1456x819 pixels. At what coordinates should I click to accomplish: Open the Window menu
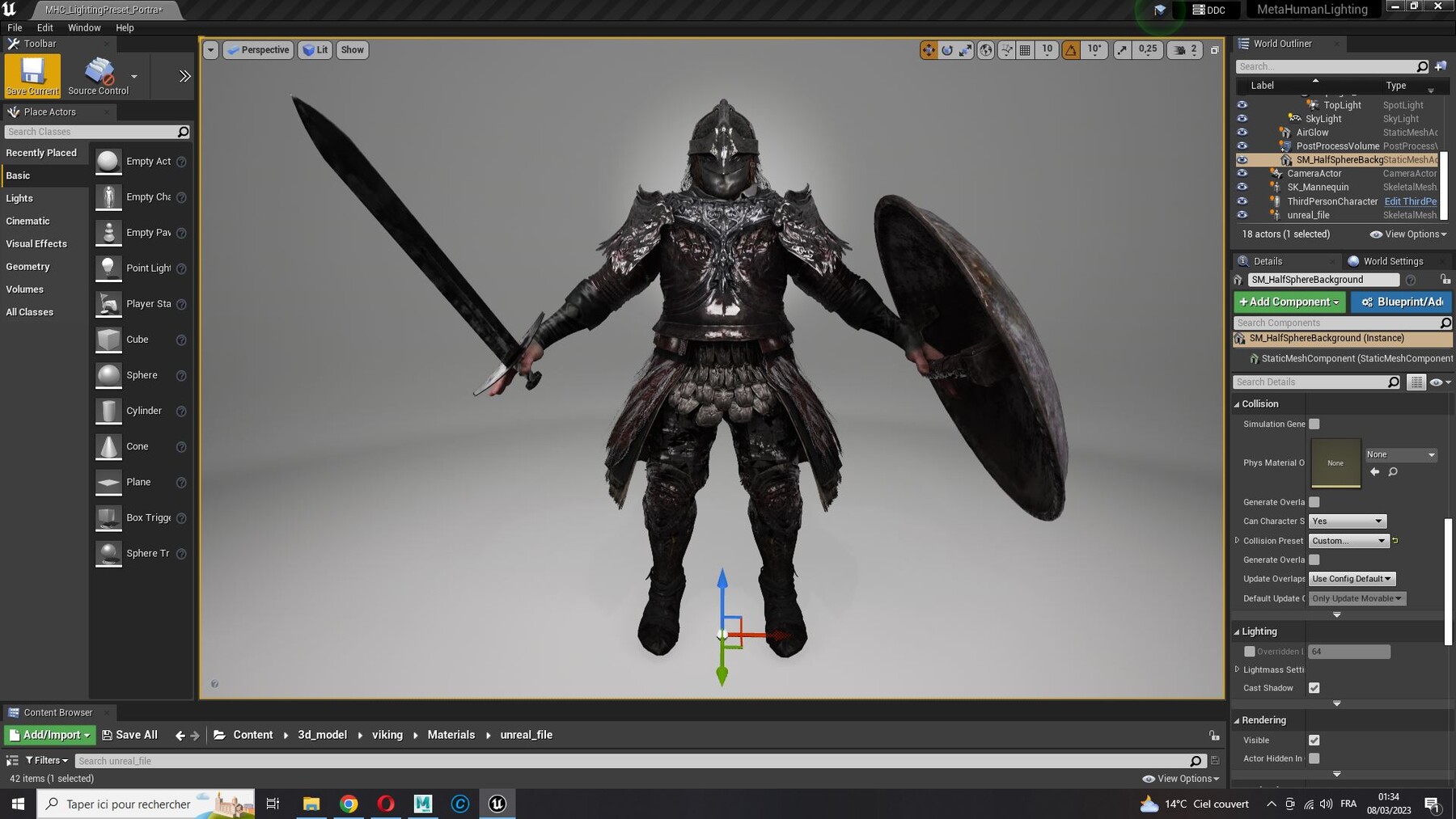point(83,27)
